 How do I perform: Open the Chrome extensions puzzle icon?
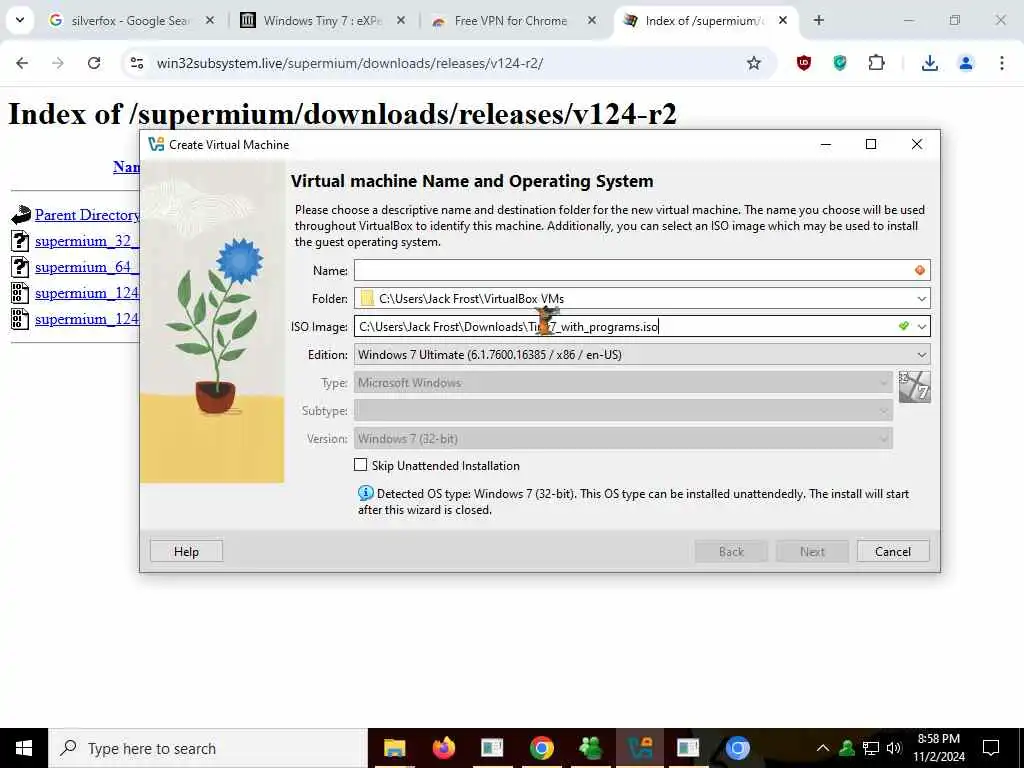(x=876, y=63)
